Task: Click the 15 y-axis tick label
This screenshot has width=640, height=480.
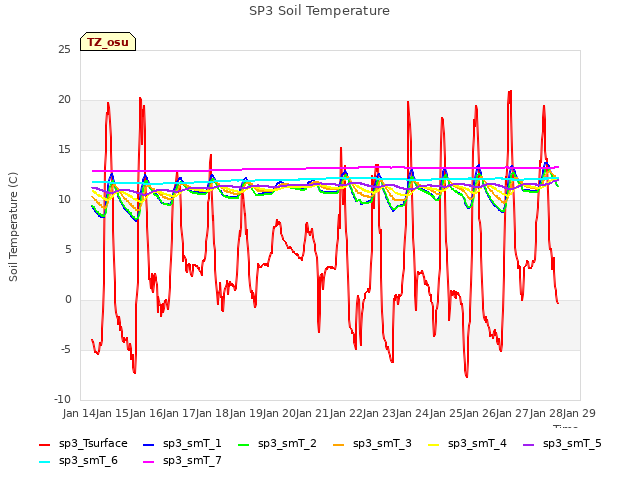Action: click(x=64, y=150)
